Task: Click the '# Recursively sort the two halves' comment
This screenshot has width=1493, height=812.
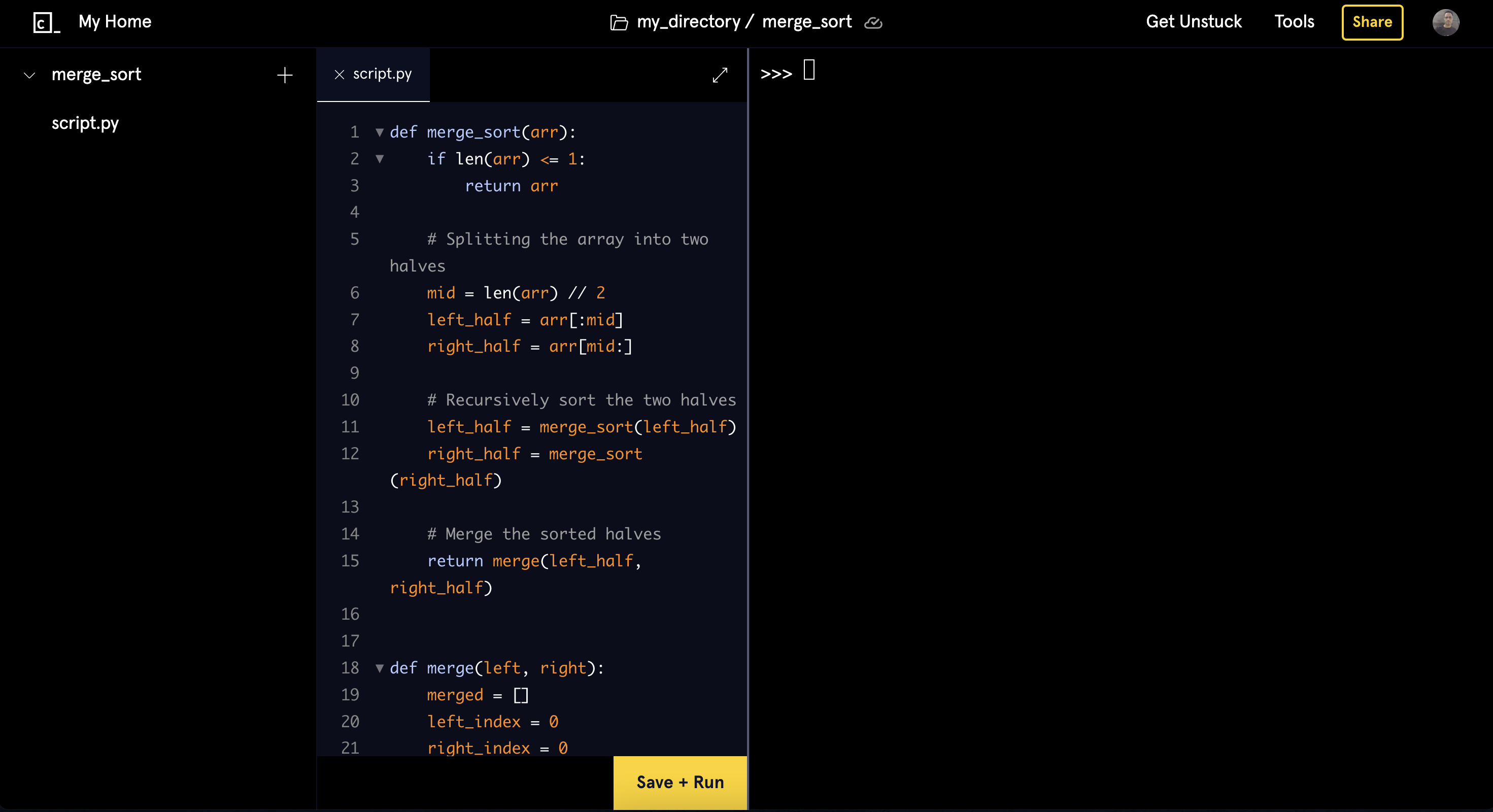Action: point(582,400)
